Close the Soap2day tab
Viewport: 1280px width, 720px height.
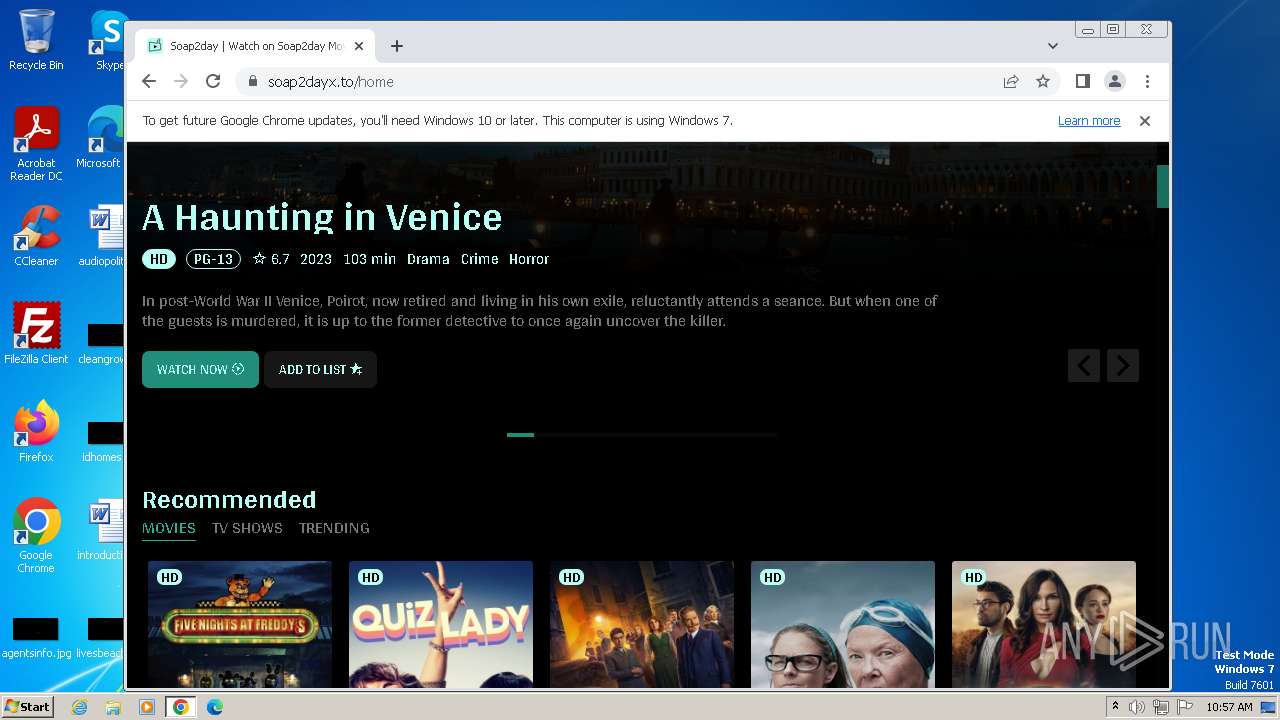tap(360, 46)
